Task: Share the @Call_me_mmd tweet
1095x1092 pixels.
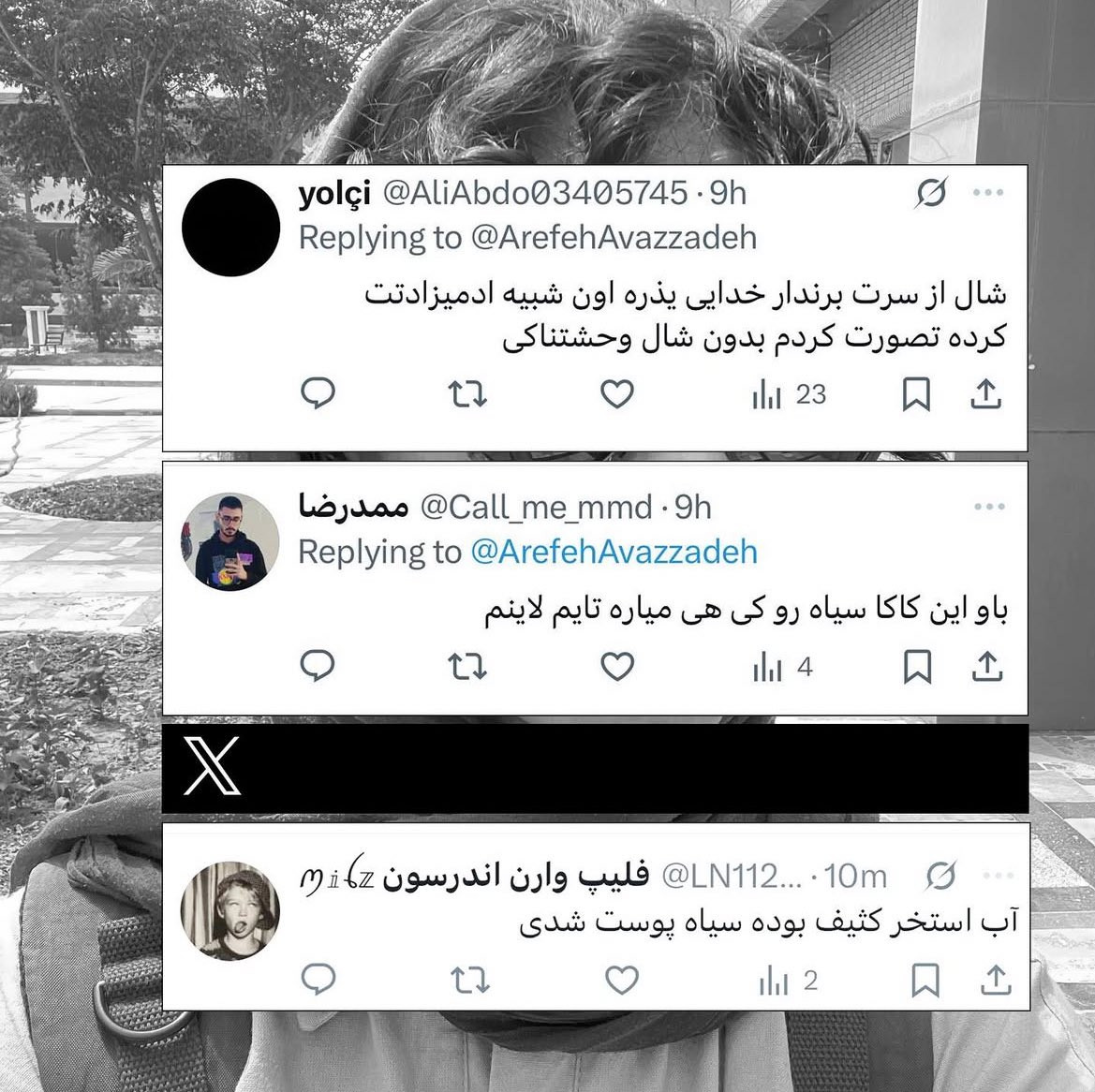Action: point(987,666)
